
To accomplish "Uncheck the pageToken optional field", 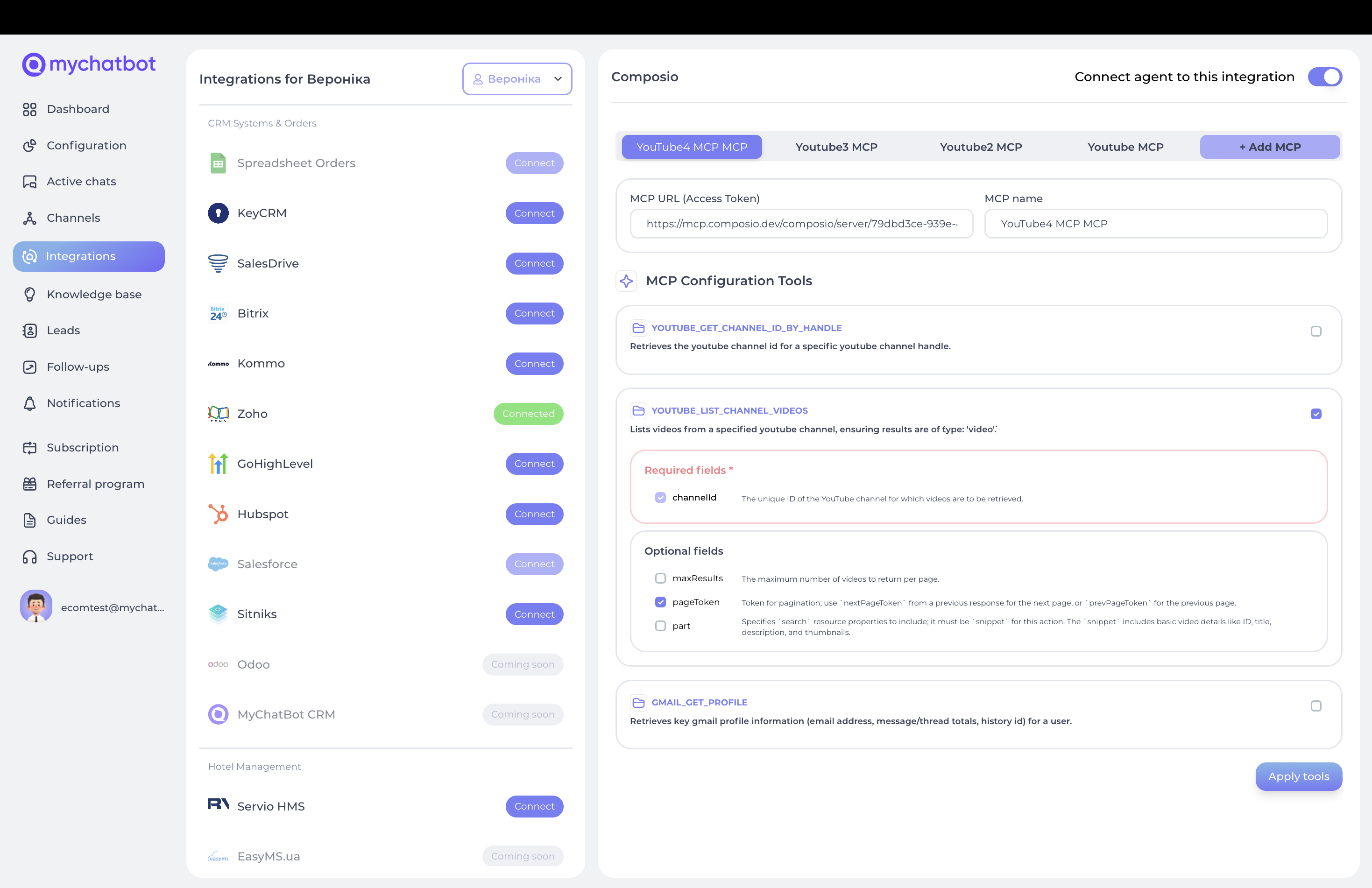I will (x=660, y=602).
